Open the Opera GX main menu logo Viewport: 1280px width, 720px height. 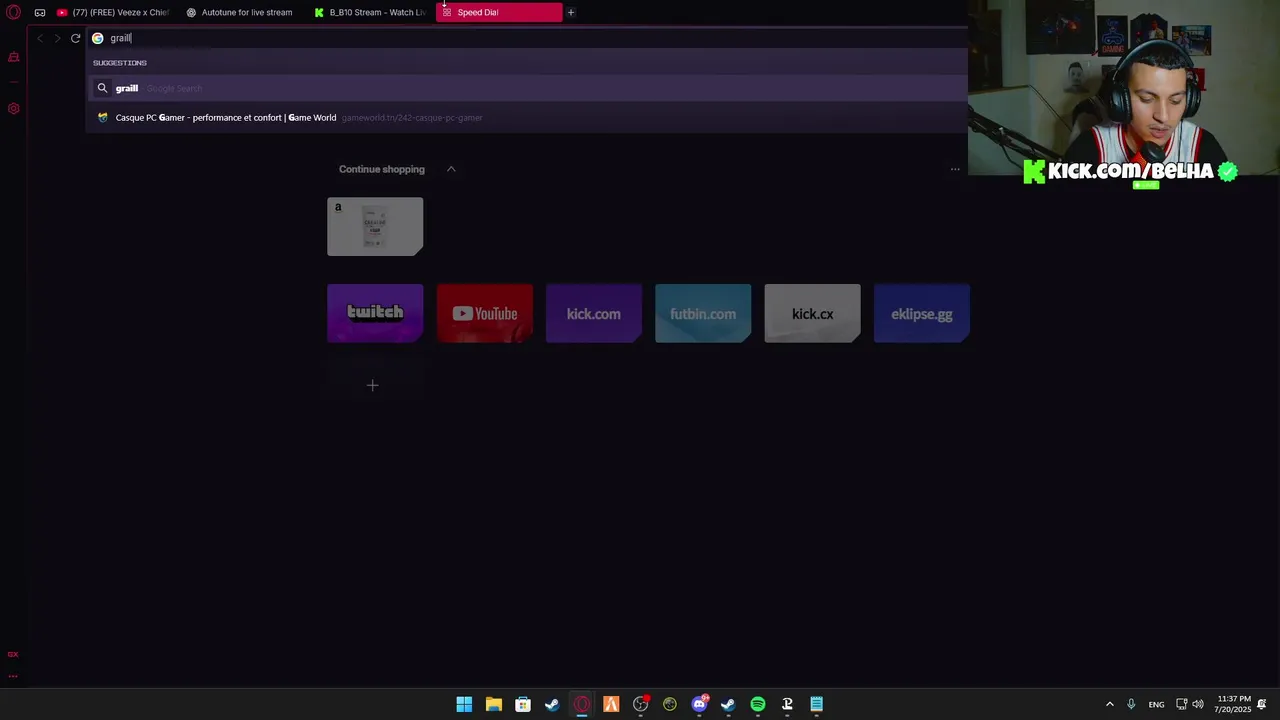tap(13, 12)
